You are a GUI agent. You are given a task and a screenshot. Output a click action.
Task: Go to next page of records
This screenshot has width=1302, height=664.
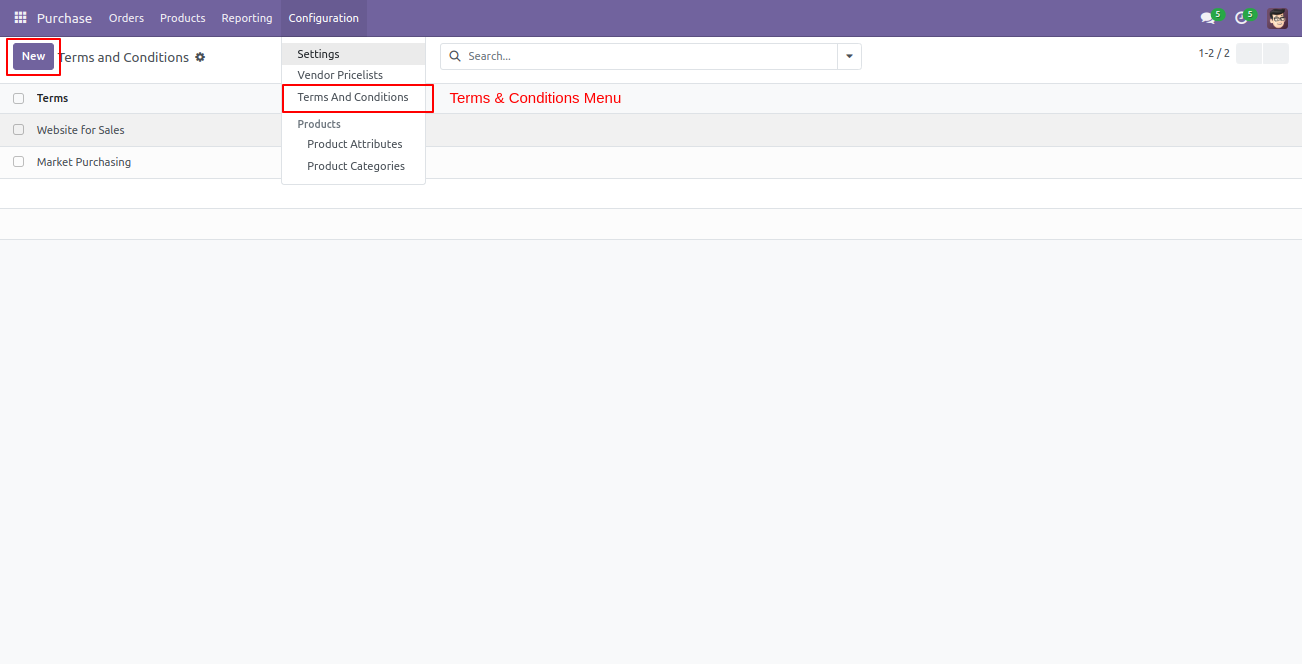point(1276,54)
